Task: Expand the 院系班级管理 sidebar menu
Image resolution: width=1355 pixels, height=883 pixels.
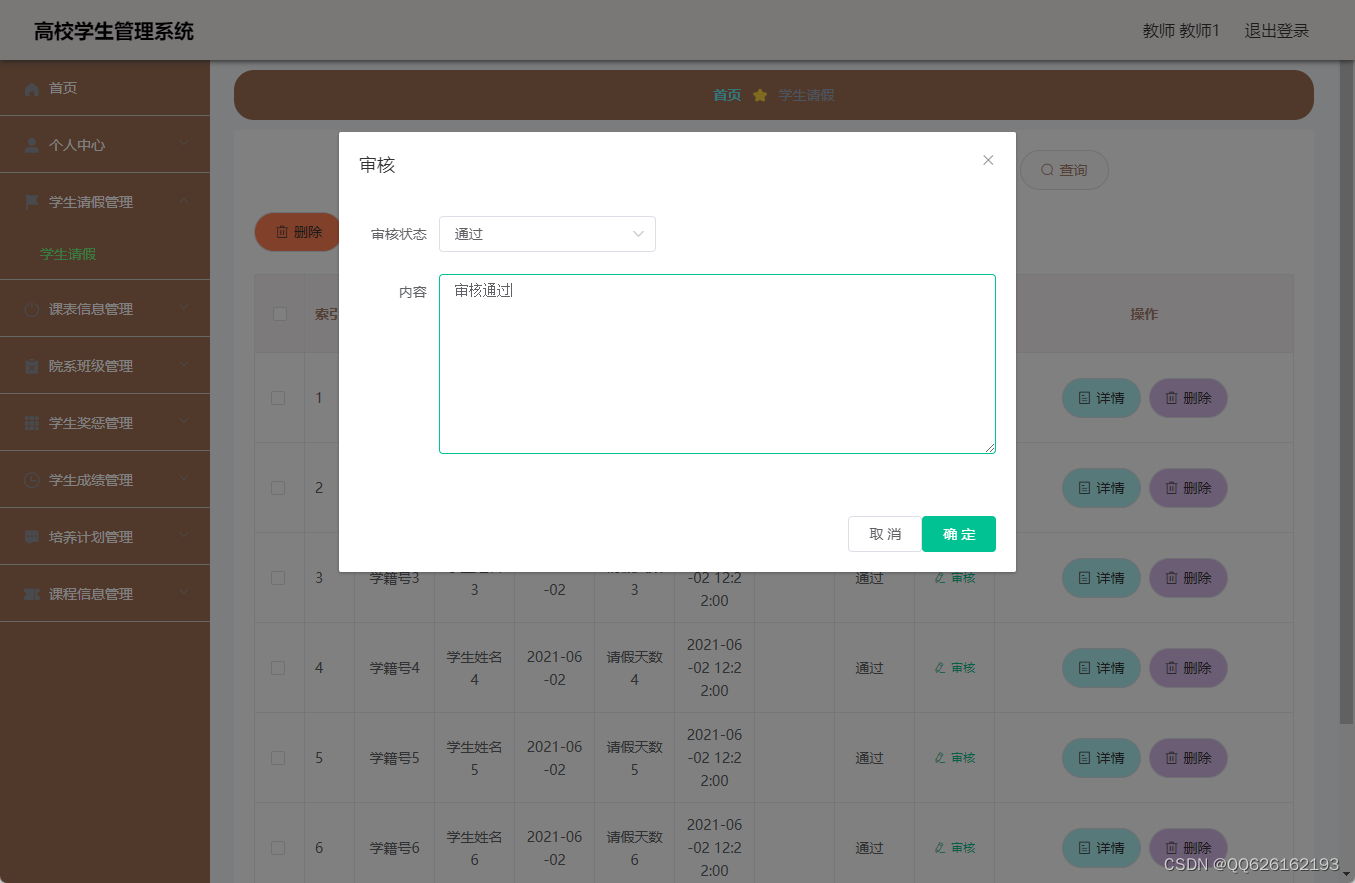Action: [105, 366]
